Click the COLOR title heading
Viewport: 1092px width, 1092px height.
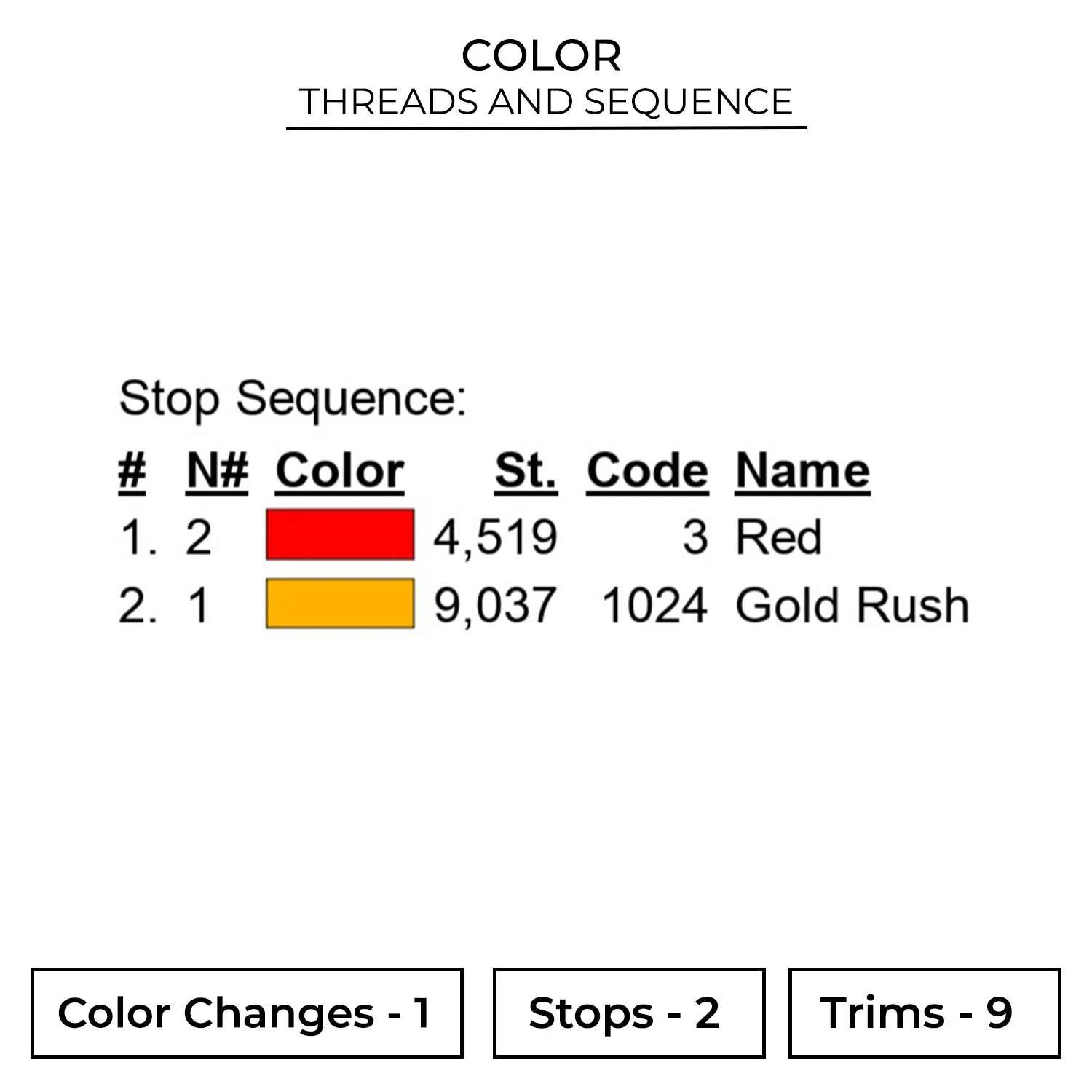542,55
